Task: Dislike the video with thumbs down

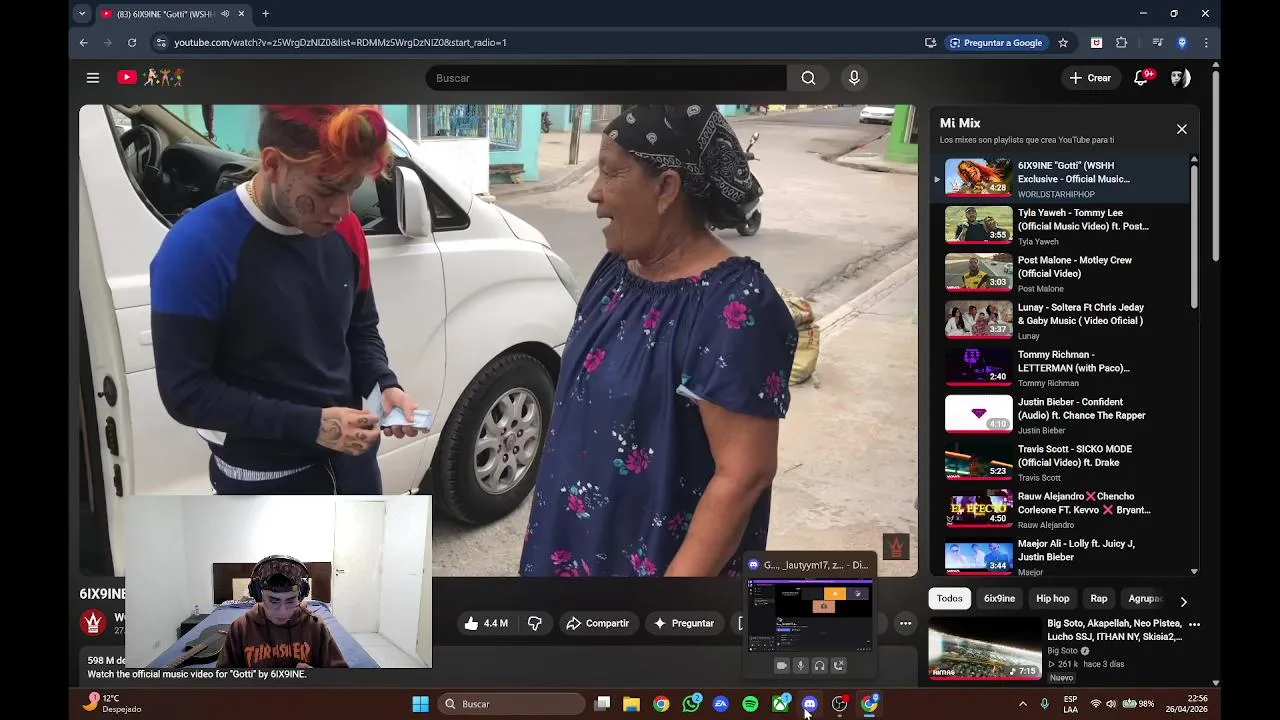Action: coord(535,623)
